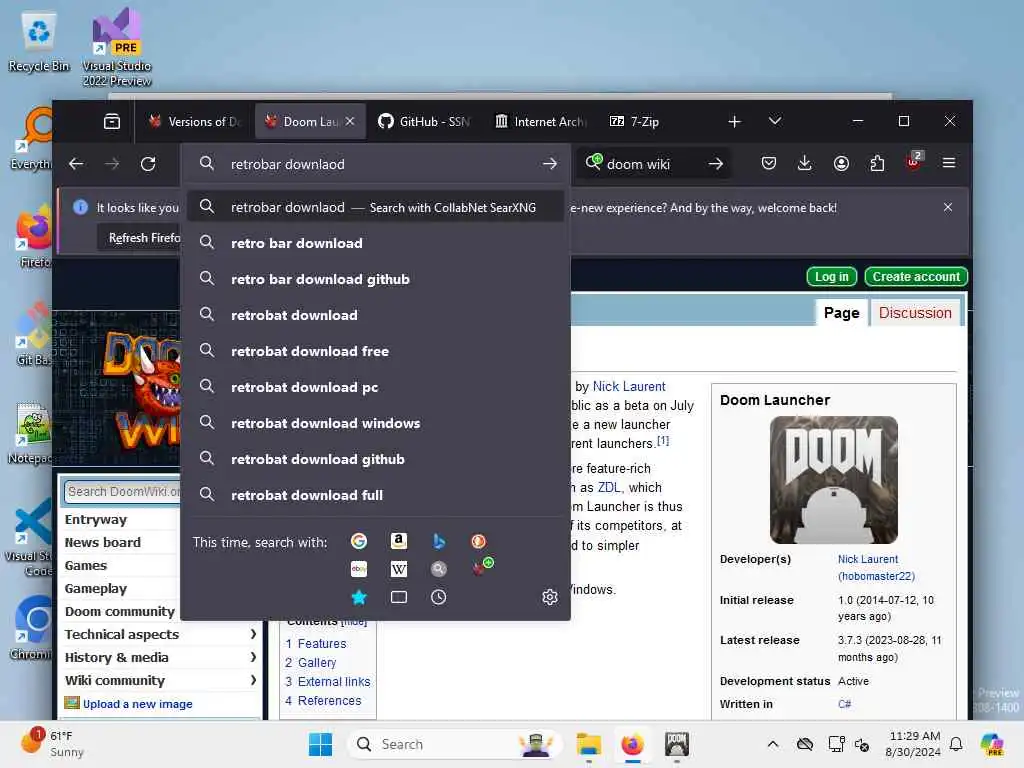The image size is (1024, 768).
Task: Reload the current page
Action: tap(148, 164)
